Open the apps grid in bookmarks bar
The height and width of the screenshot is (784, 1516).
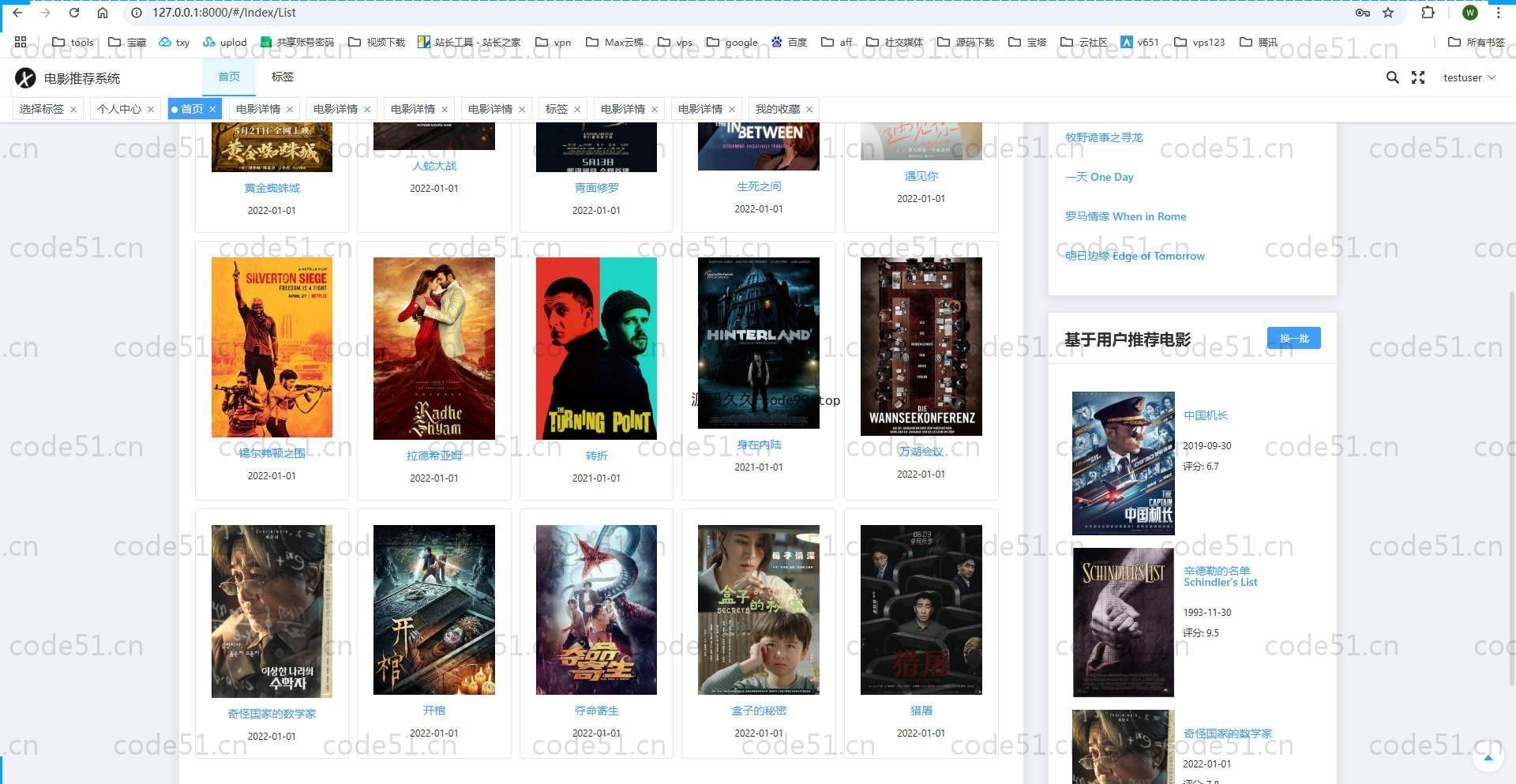pos(21,42)
